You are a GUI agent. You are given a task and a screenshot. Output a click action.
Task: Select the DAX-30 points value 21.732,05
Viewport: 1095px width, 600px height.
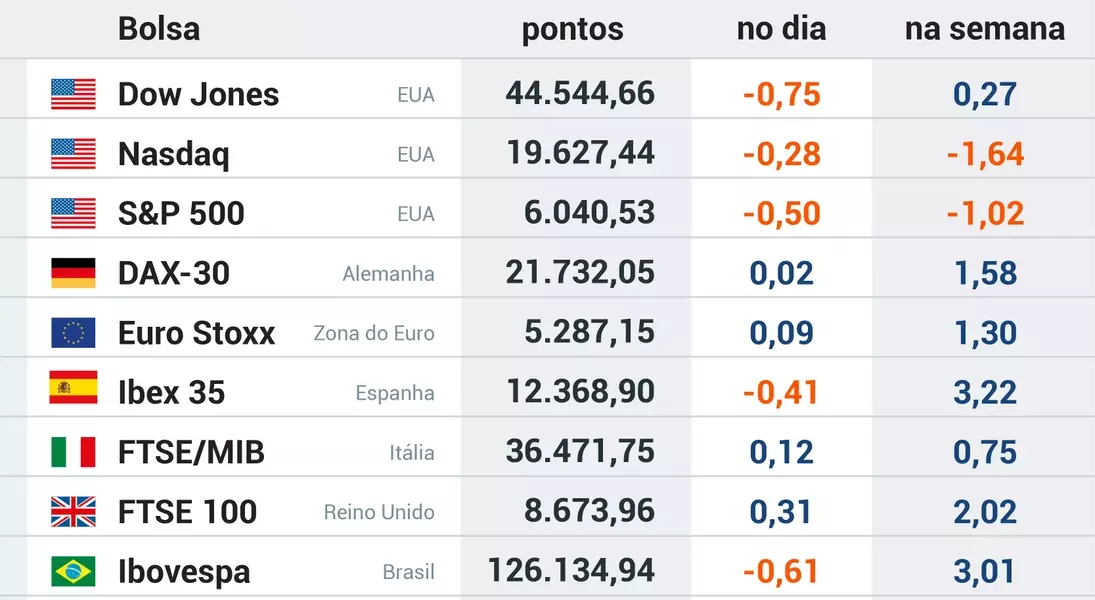580,273
